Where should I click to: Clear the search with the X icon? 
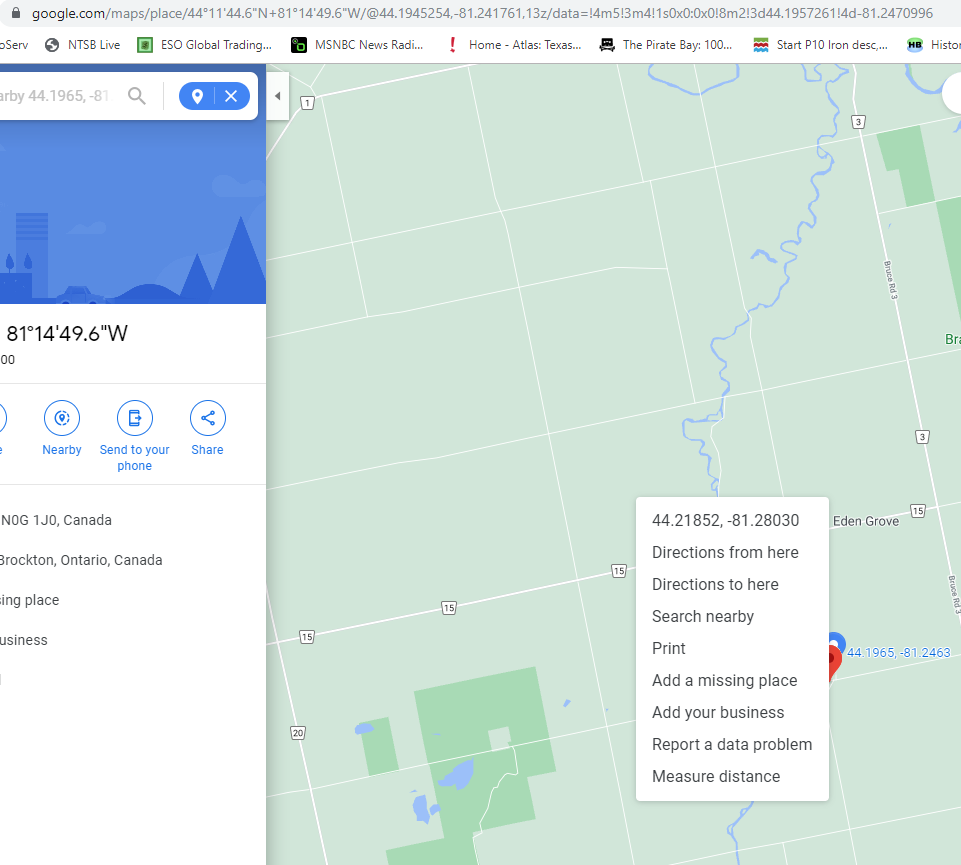[229, 96]
